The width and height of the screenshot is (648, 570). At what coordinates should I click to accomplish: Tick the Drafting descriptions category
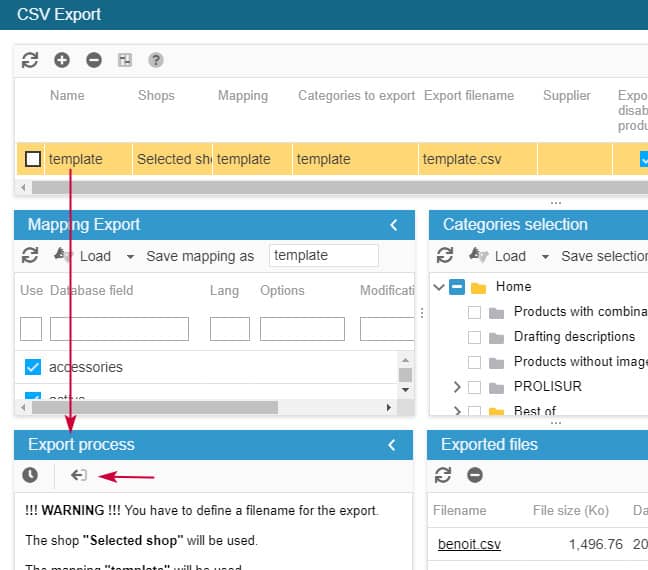(x=474, y=337)
